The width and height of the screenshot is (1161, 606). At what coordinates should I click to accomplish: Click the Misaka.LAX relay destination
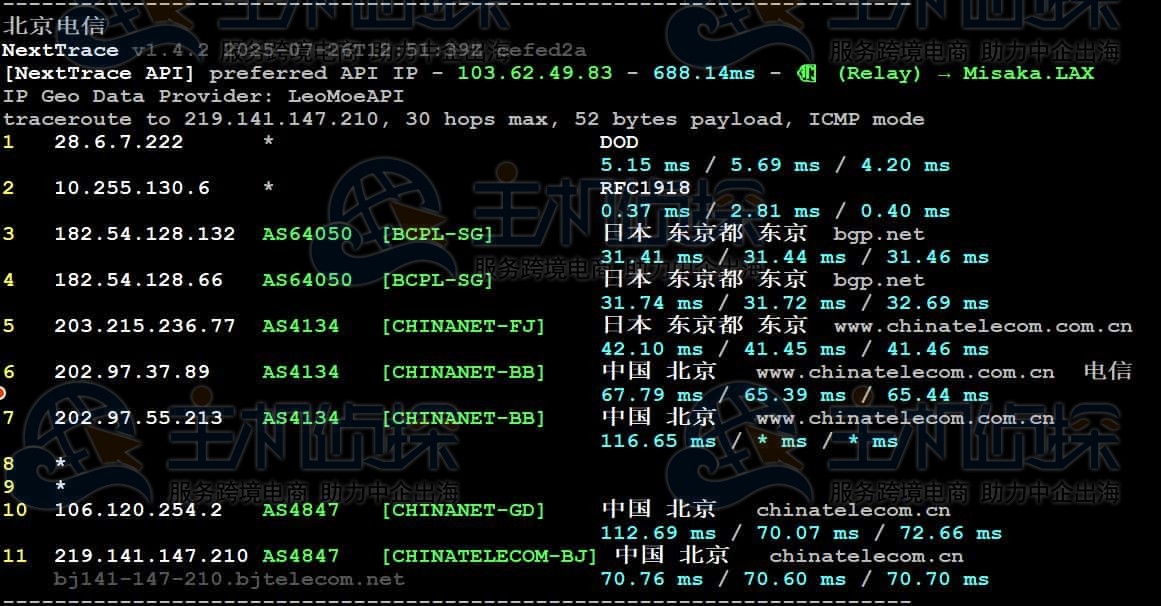1028,73
